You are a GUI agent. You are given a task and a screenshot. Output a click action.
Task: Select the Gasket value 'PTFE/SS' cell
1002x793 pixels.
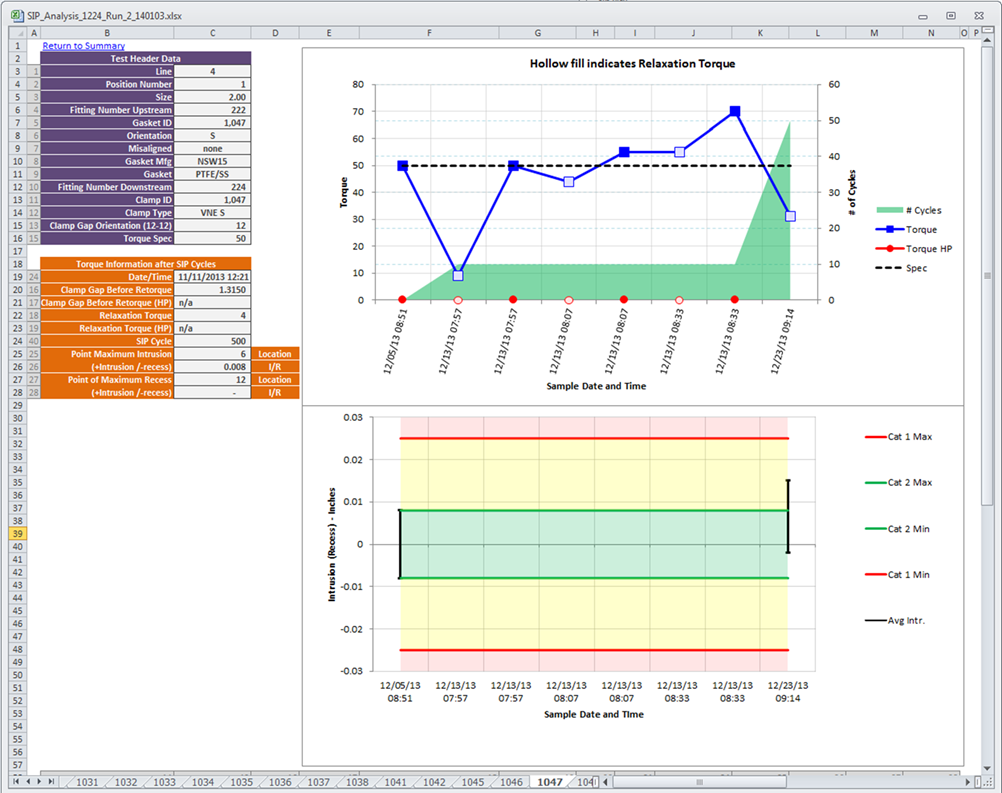click(212, 174)
